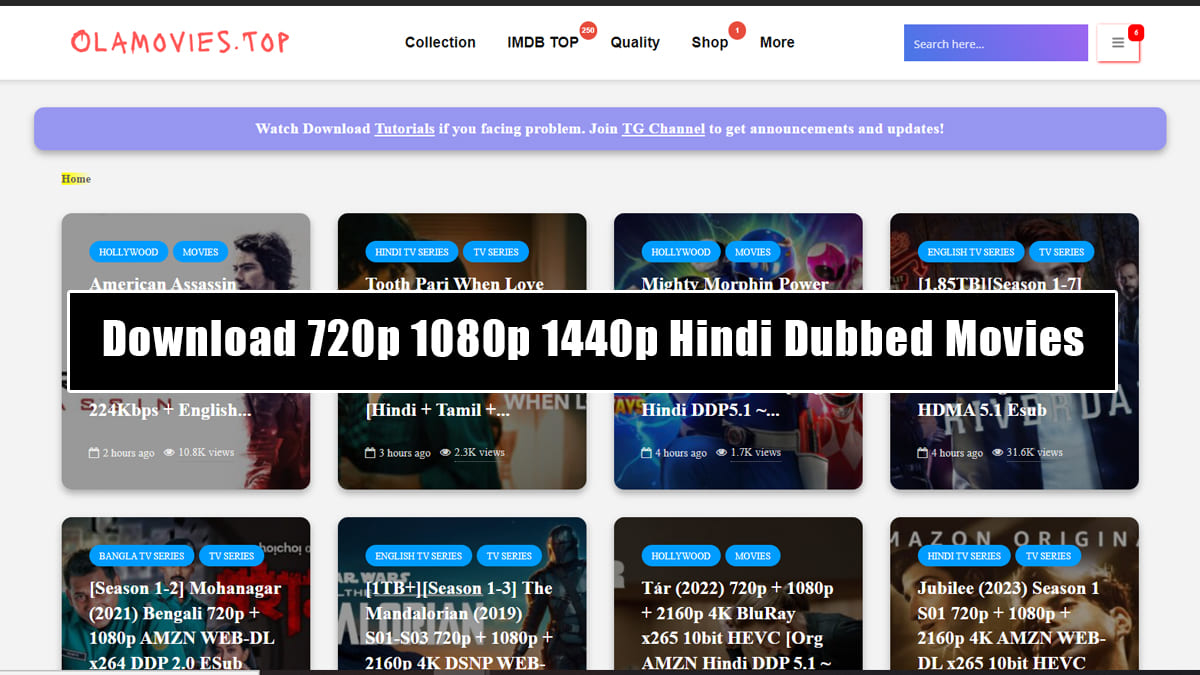
Task: Click the "10.8K views" text
Action: pyautogui.click(x=206, y=453)
